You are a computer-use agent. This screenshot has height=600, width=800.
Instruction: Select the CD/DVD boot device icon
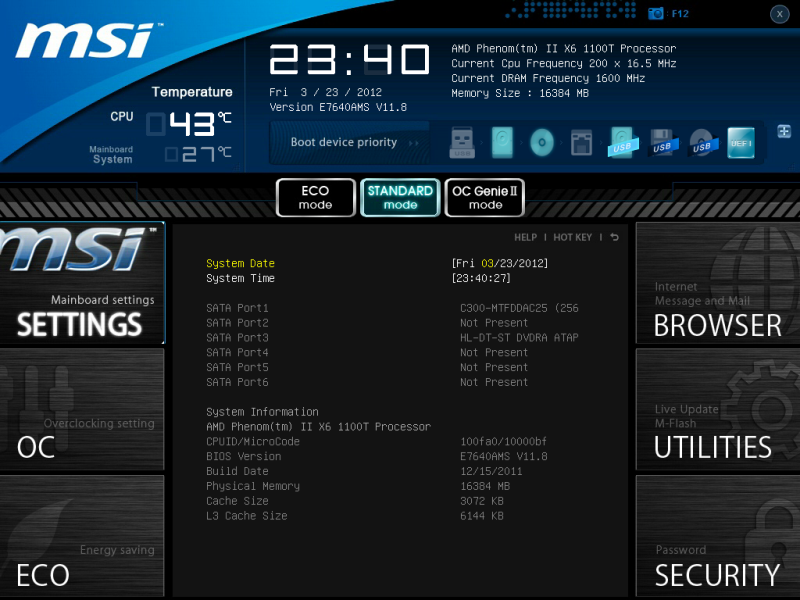pyautogui.click(x=542, y=142)
